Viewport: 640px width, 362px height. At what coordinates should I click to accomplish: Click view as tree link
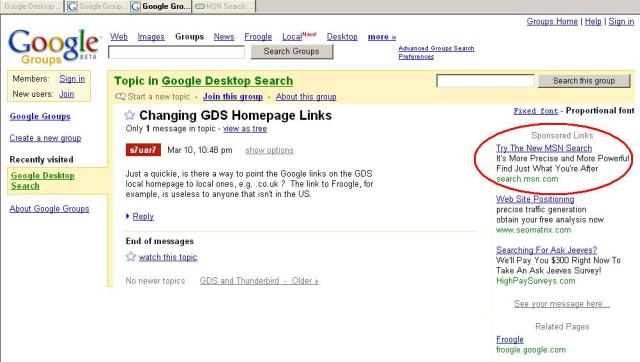pyautogui.click(x=245, y=129)
